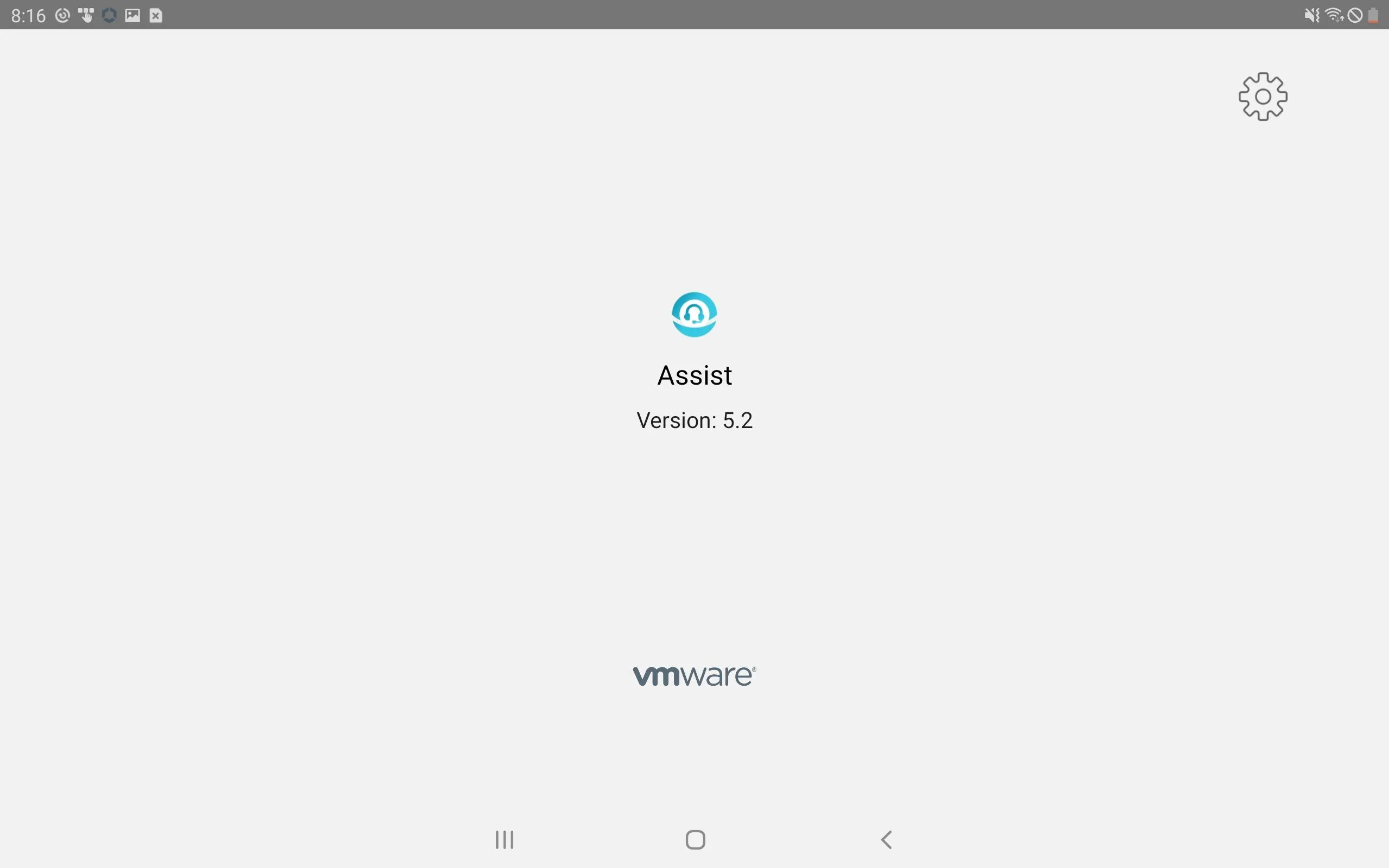Screen dimensions: 1389x868
Task: Tap the Android home button
Action: coord(694,839)
